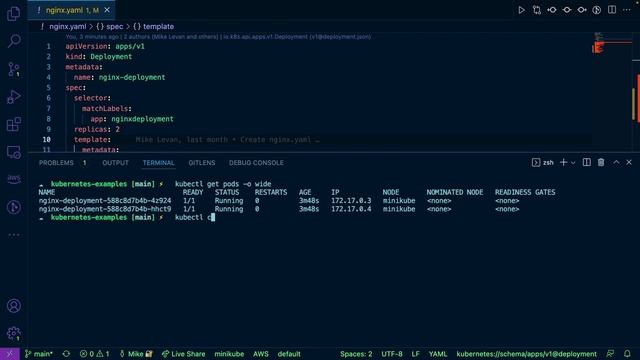Change indentation via Spaces: 2
Image resolution: width=640 pixels, height=360 pixels.
pos(356,354)
